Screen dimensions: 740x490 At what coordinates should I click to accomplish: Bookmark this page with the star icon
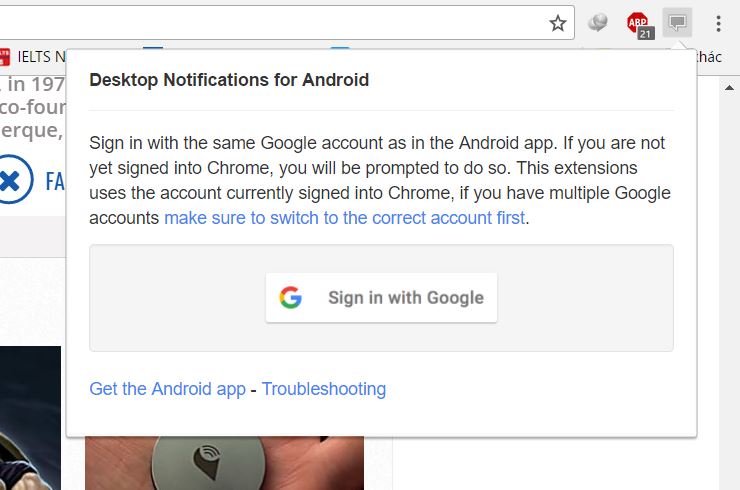click(558, 22)
